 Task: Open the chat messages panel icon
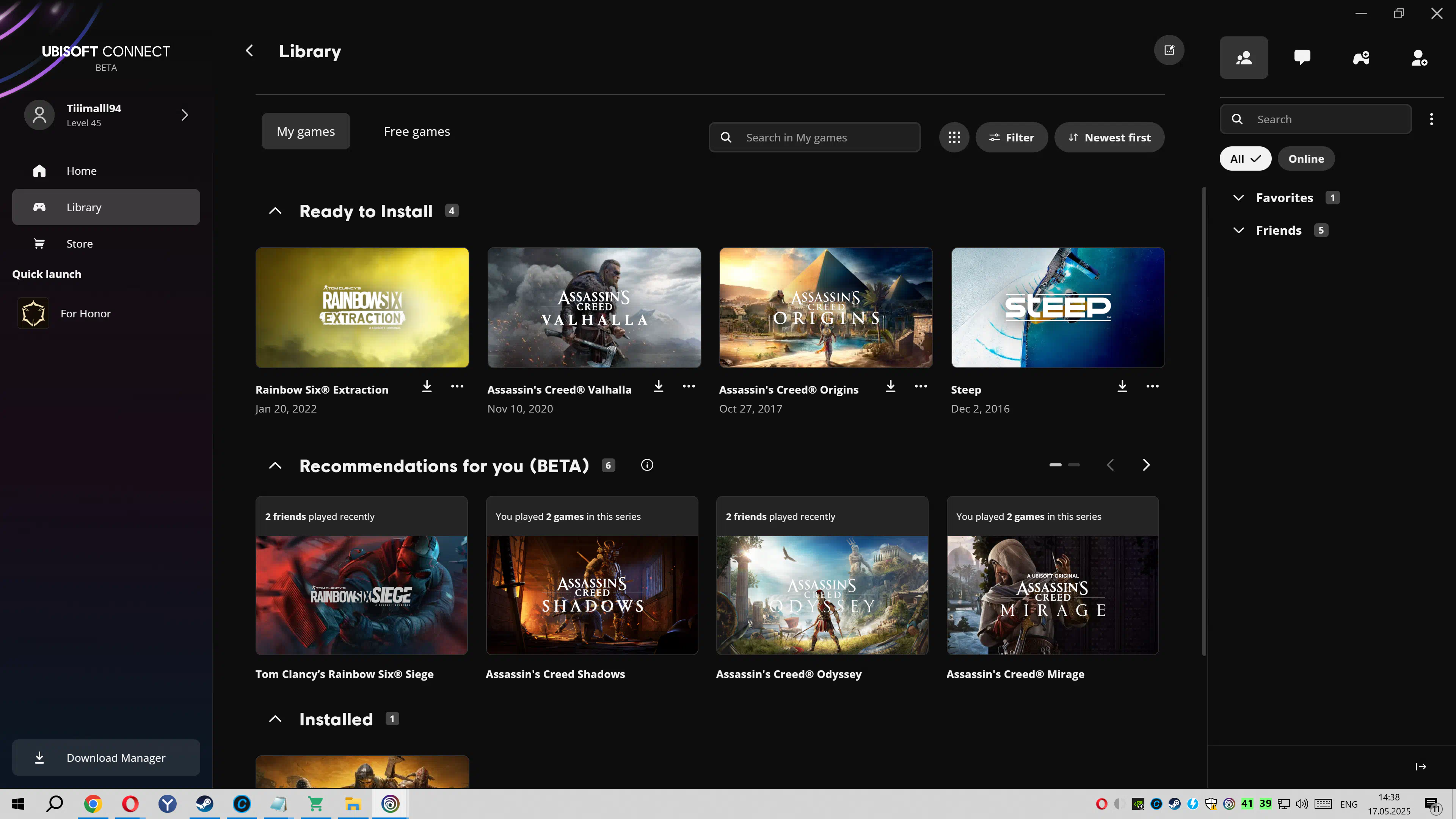pos(1302,58)
